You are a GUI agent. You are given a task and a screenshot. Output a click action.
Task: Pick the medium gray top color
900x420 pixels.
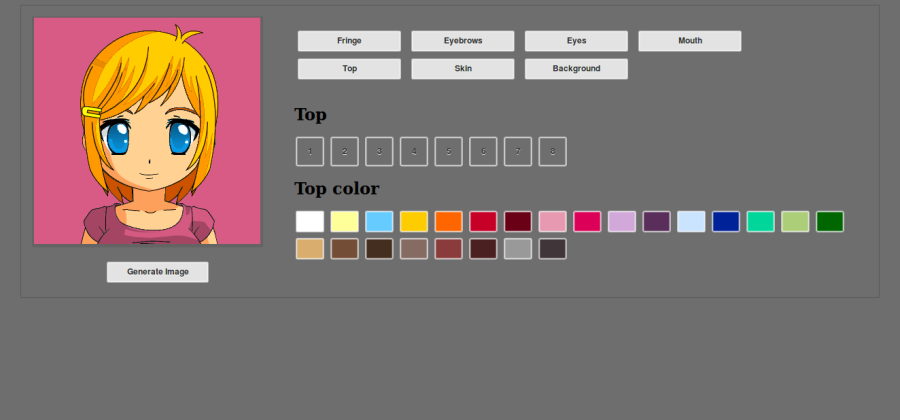coord(518,249)
